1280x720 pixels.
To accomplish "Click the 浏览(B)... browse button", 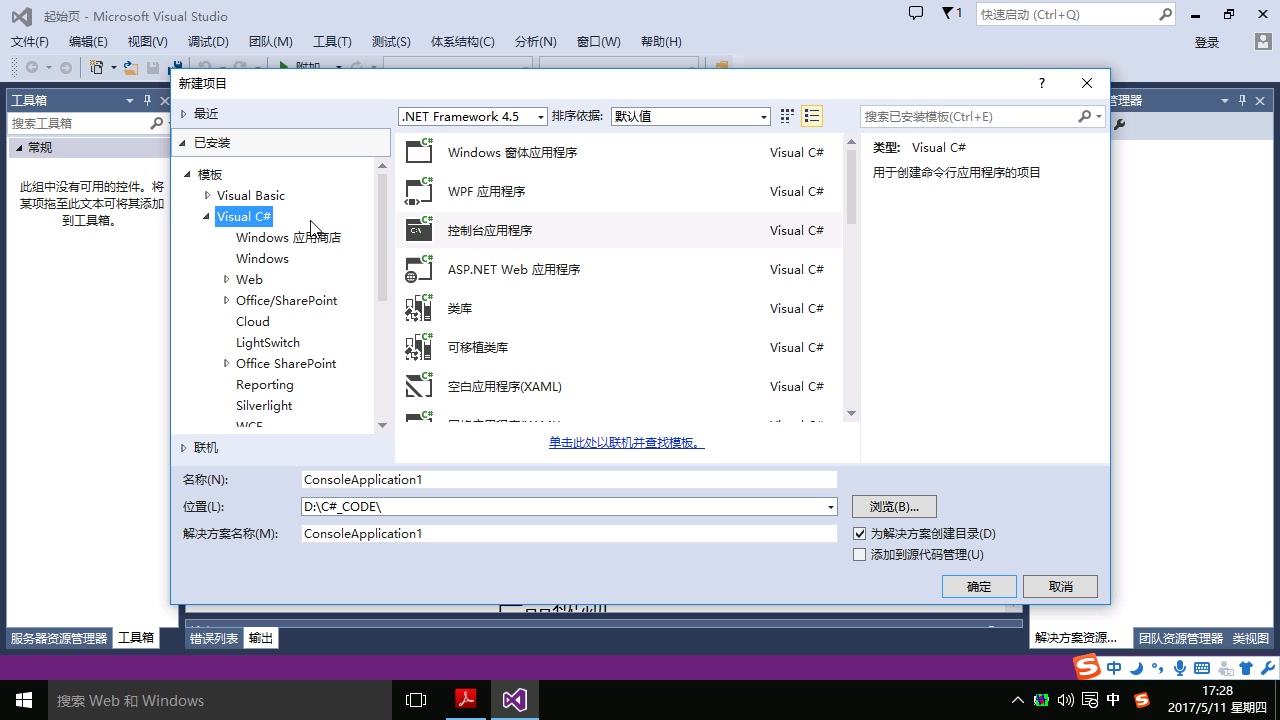I will click(894, 507).
